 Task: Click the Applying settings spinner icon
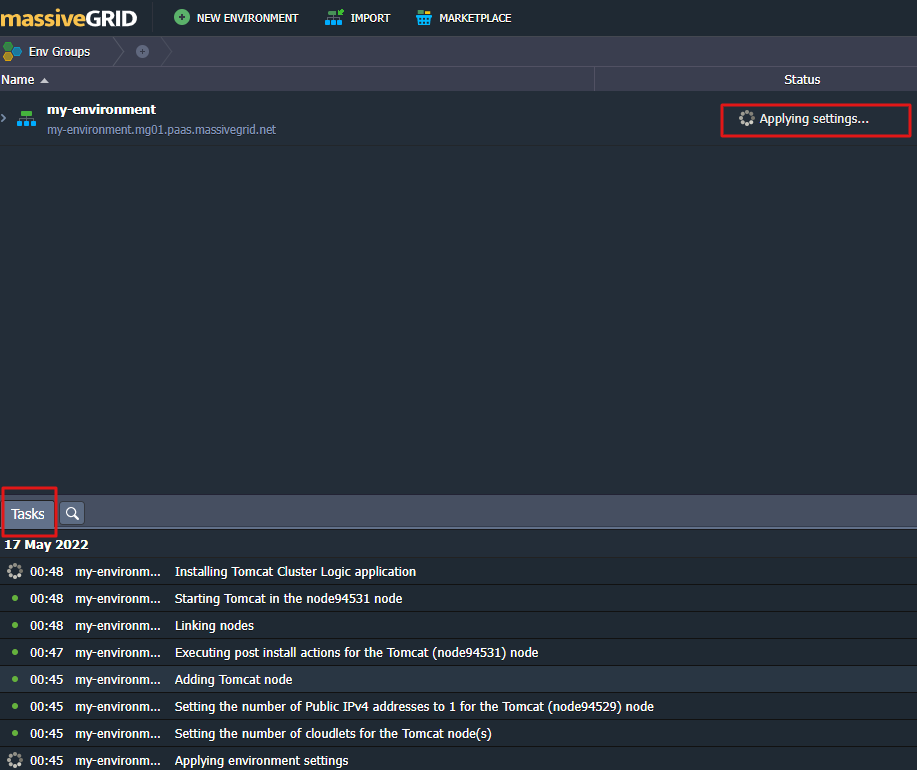pyautogui.click(x=746, y=118)
